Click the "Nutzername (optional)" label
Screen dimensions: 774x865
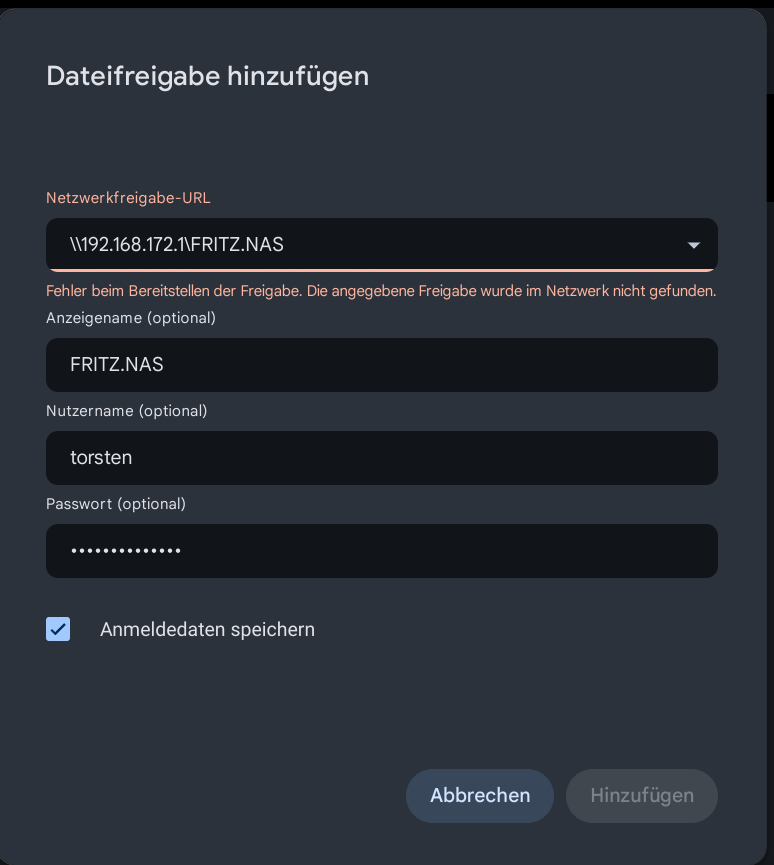pos(127,411)
